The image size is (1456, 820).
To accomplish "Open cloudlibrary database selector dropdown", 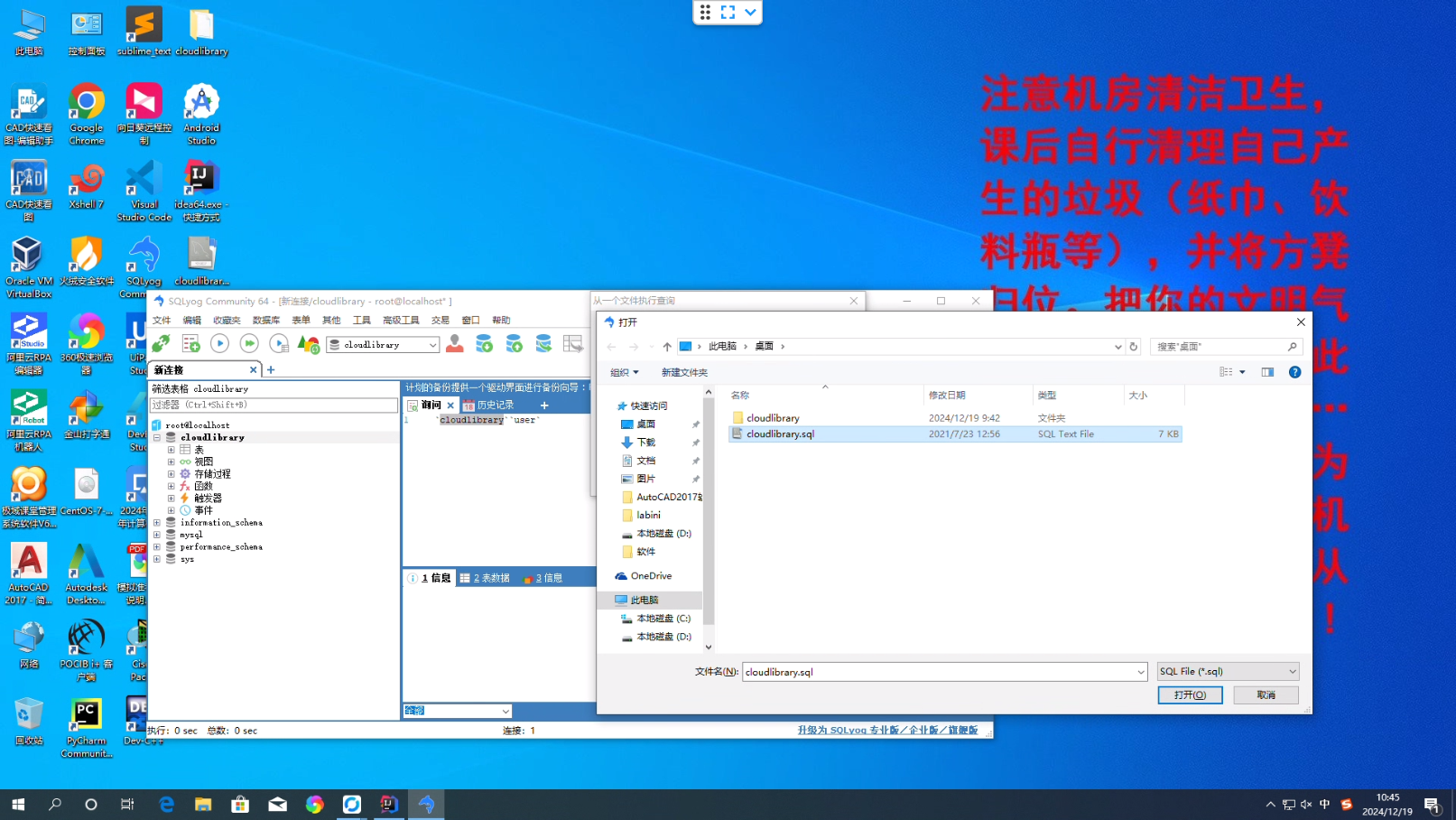I will 432,345.
